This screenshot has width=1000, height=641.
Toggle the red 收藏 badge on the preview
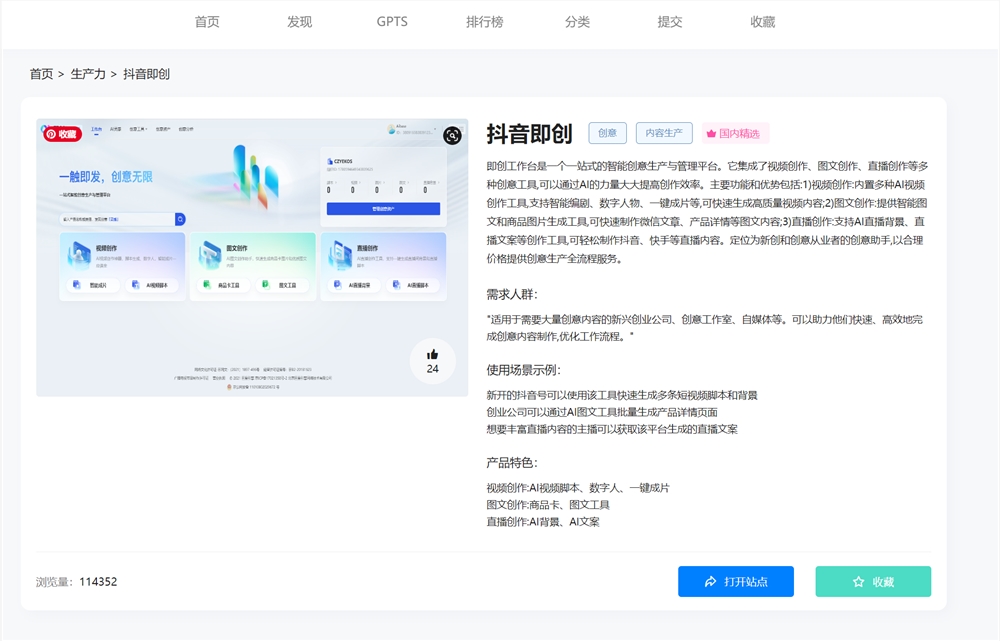coord(63,133)
